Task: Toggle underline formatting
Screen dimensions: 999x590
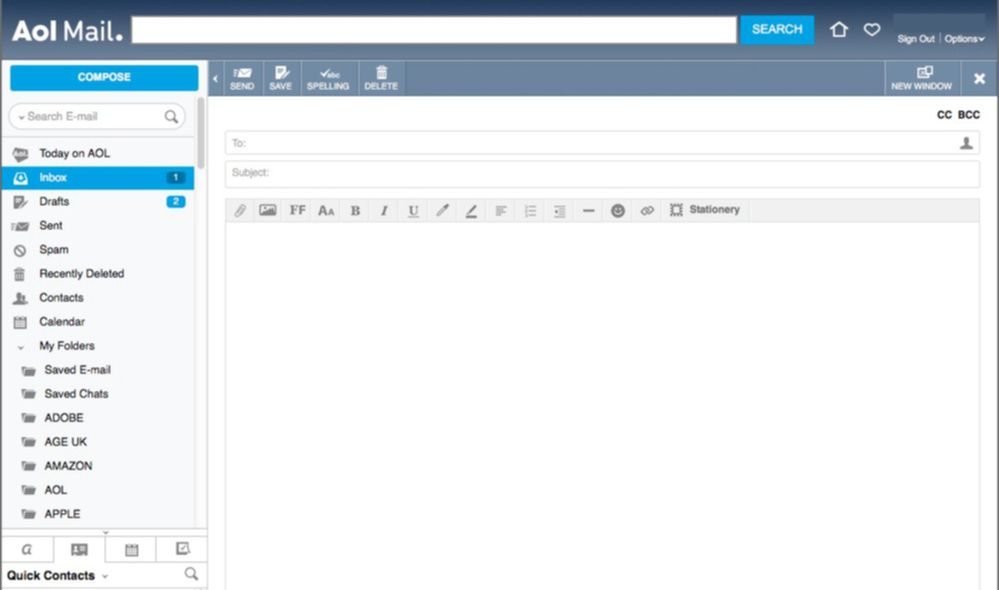Action: click(413, 210)
